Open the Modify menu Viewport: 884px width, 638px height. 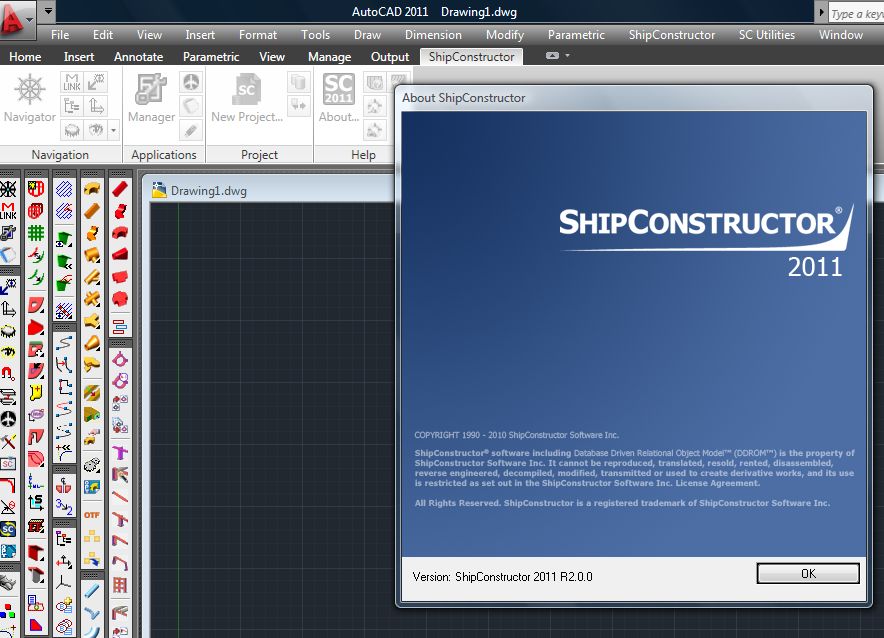coord(505,34)
